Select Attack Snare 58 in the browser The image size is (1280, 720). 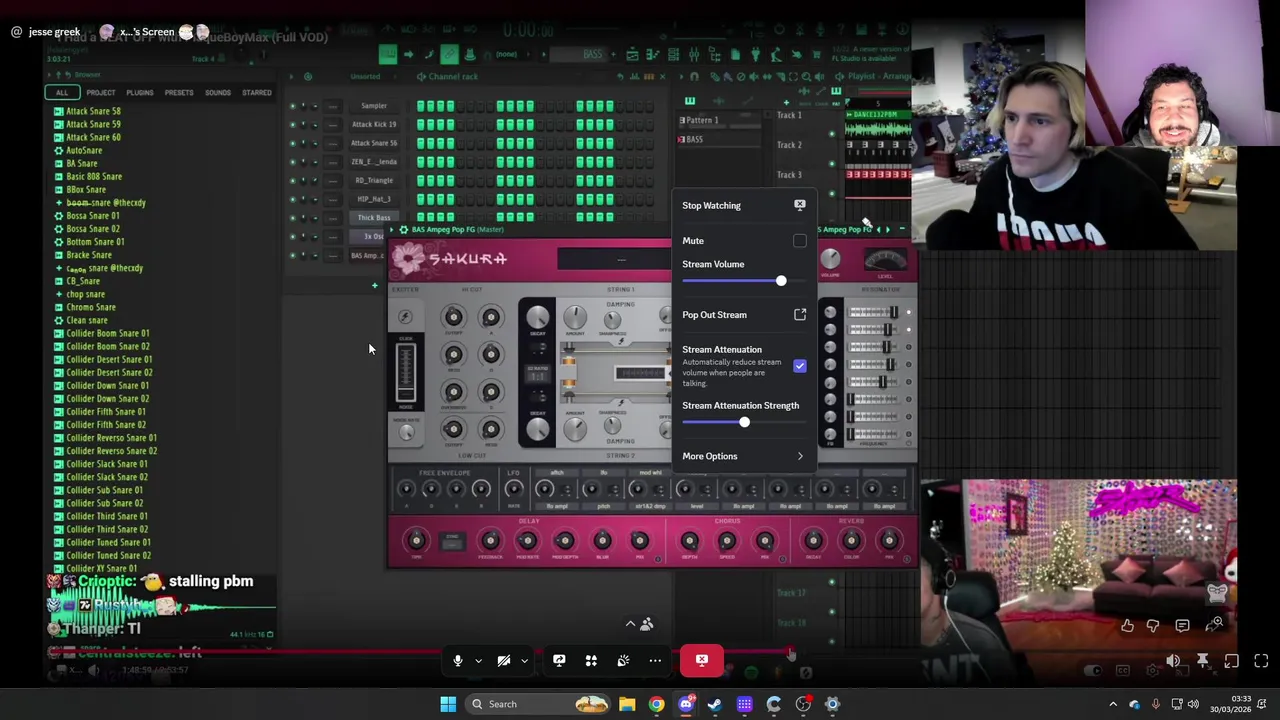[93, 111]
